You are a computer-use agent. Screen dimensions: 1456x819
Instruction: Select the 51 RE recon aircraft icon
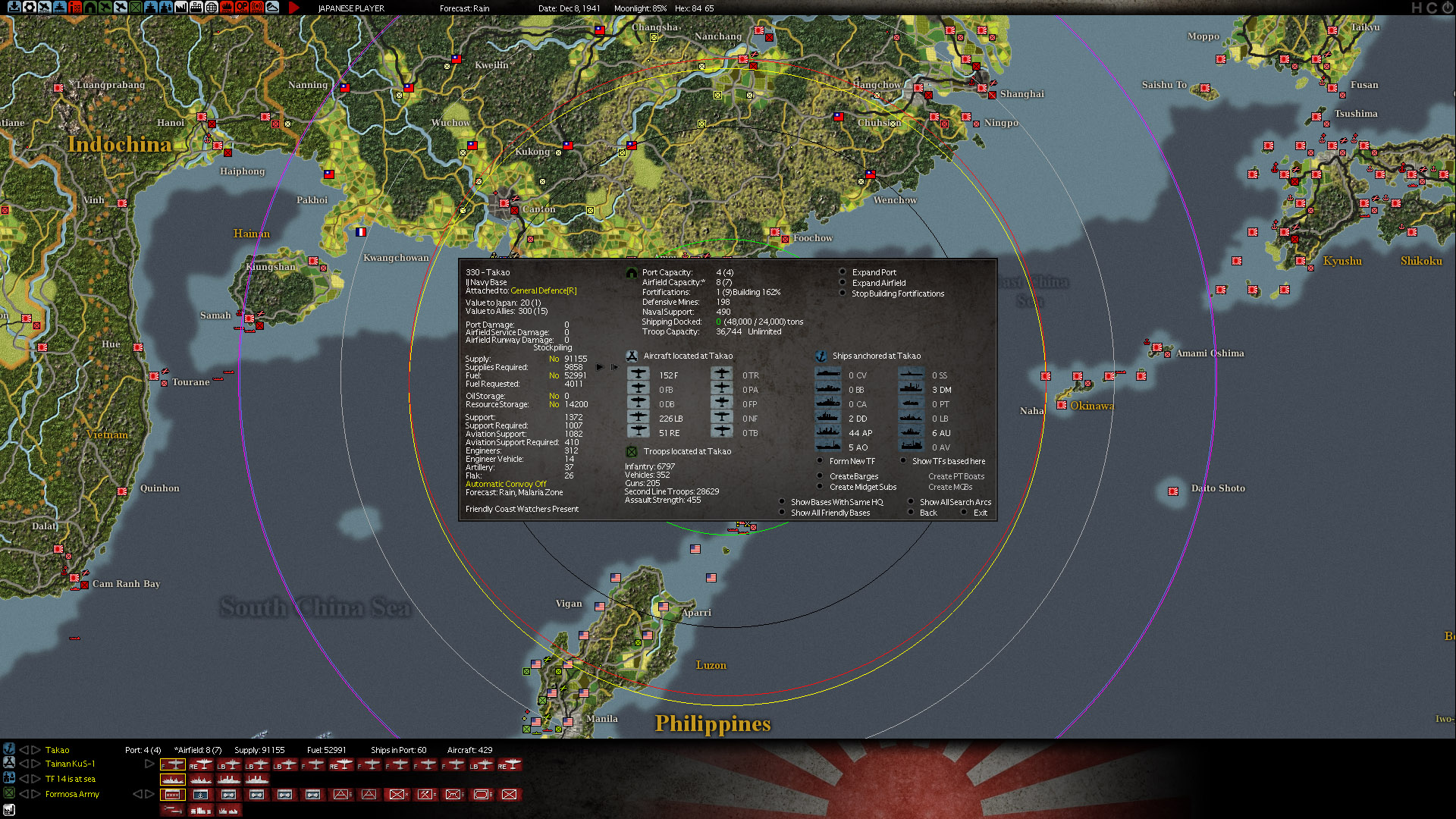coord(639,432)
